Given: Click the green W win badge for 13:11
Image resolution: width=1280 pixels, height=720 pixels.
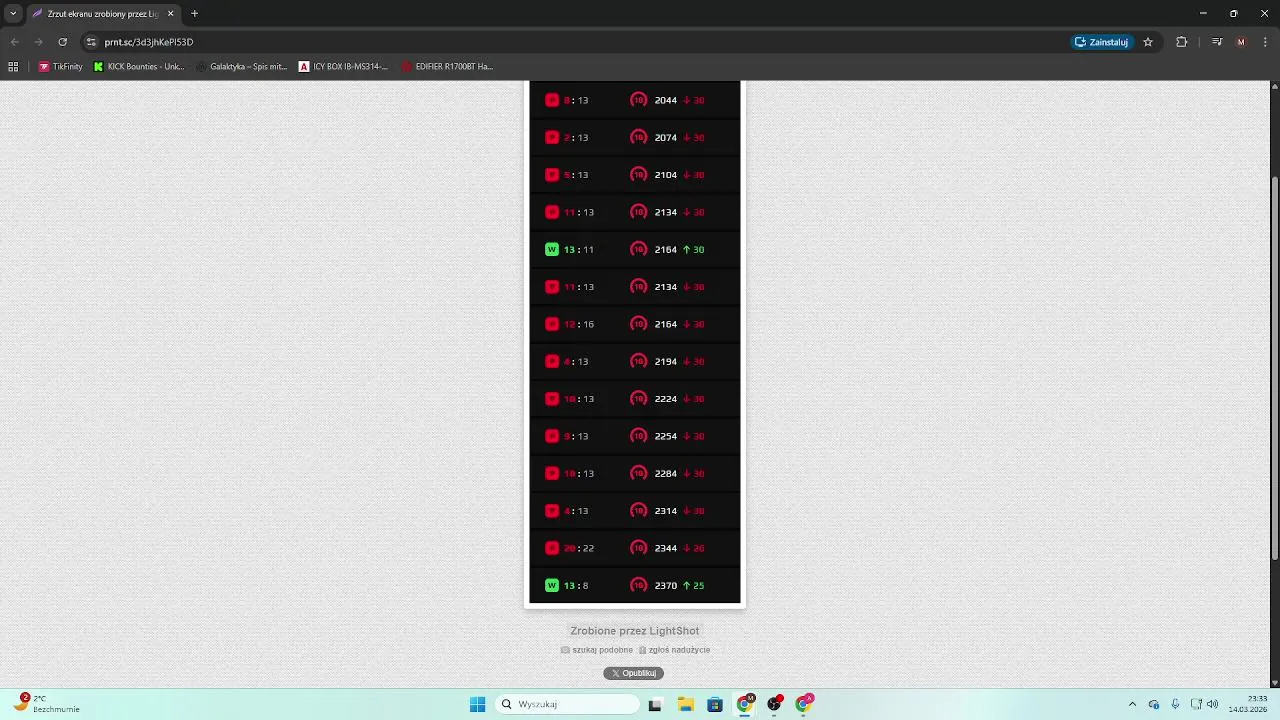Looking at the screenshot, I should [552, 250].
